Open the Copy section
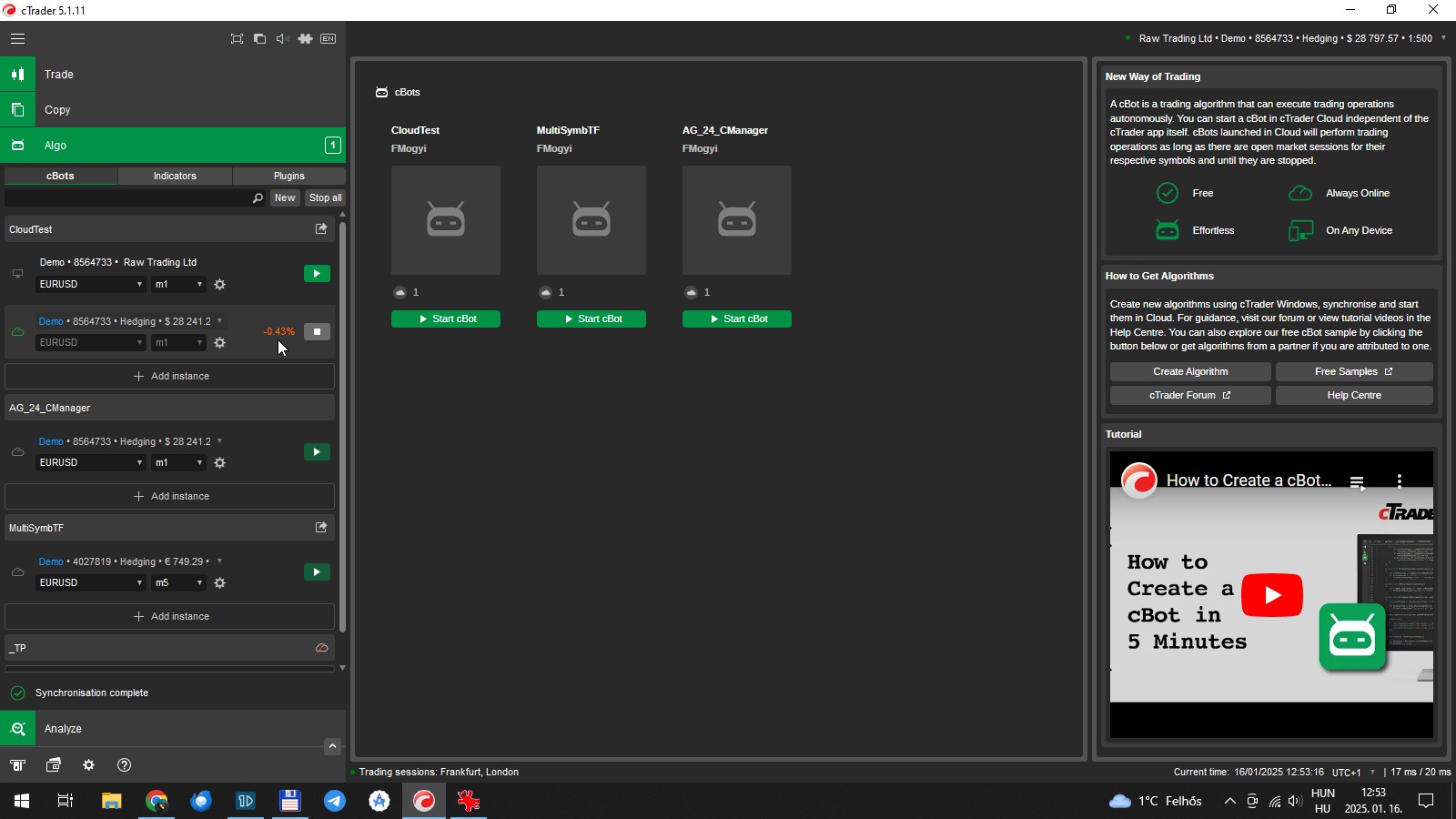The image size is (1456, 819). click(173, 110)
